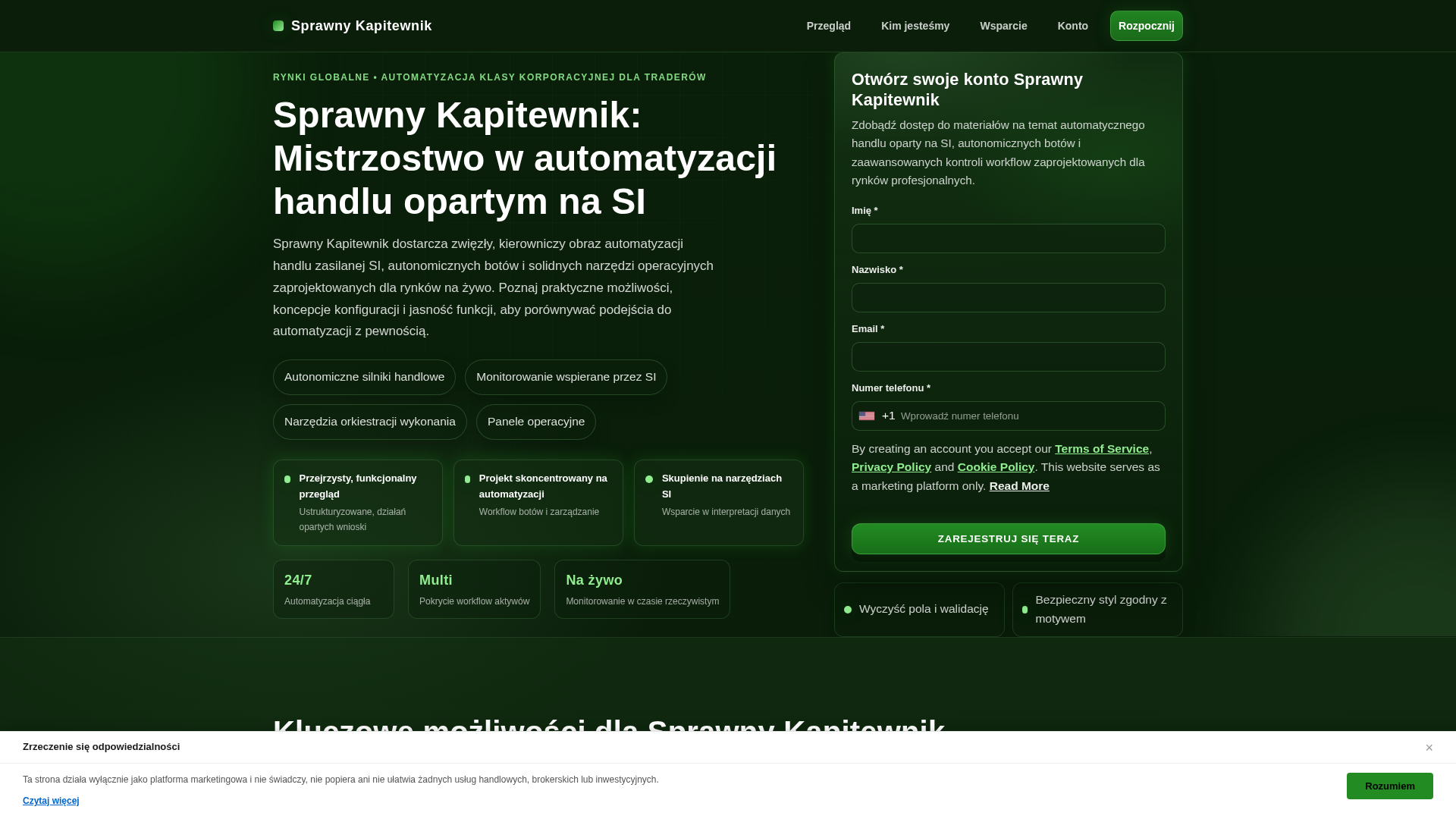
Task: Click the Read More link
Action: coord(1019,486)
